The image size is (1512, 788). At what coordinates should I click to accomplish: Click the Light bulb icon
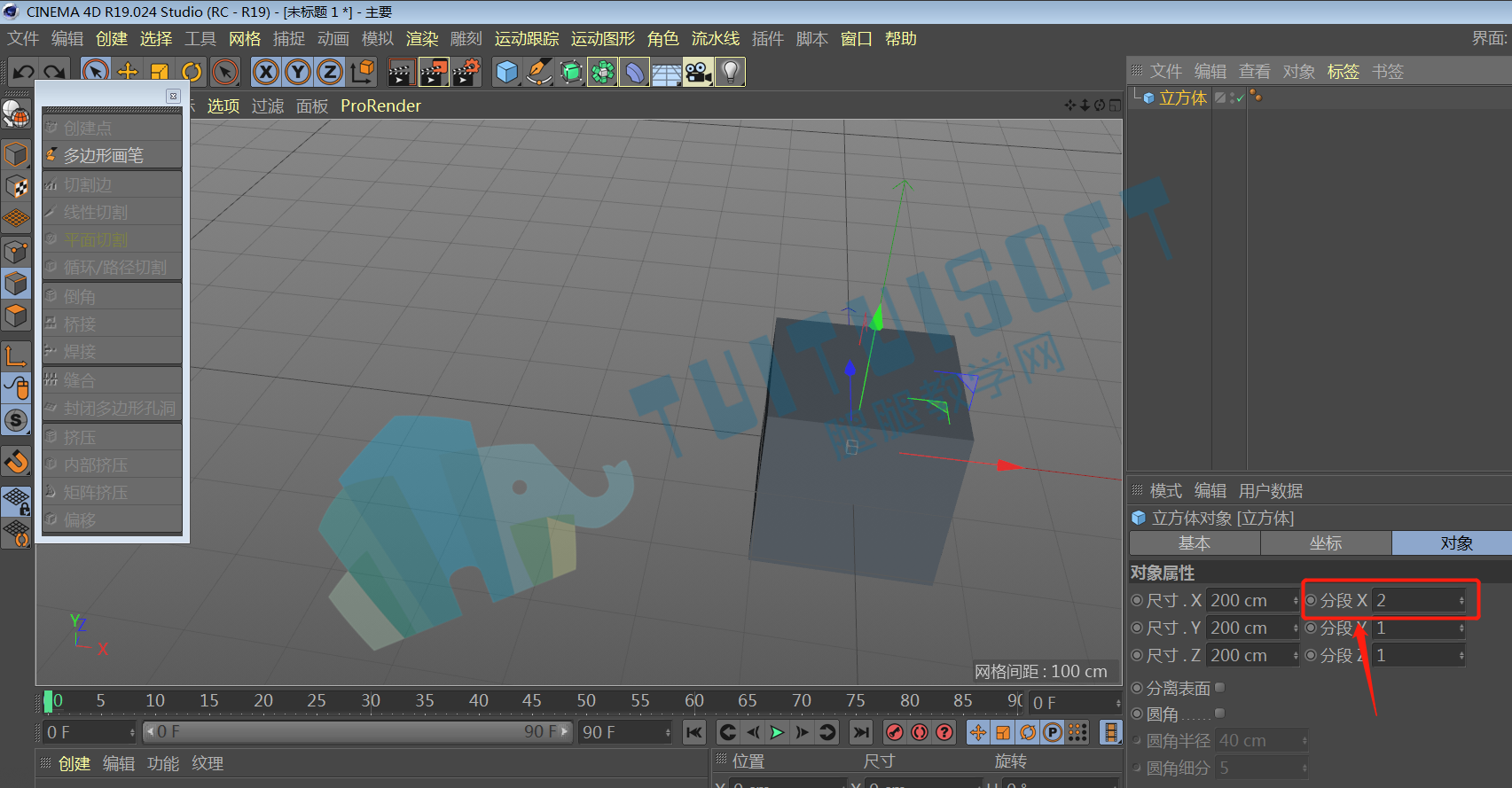coord(731,72)
